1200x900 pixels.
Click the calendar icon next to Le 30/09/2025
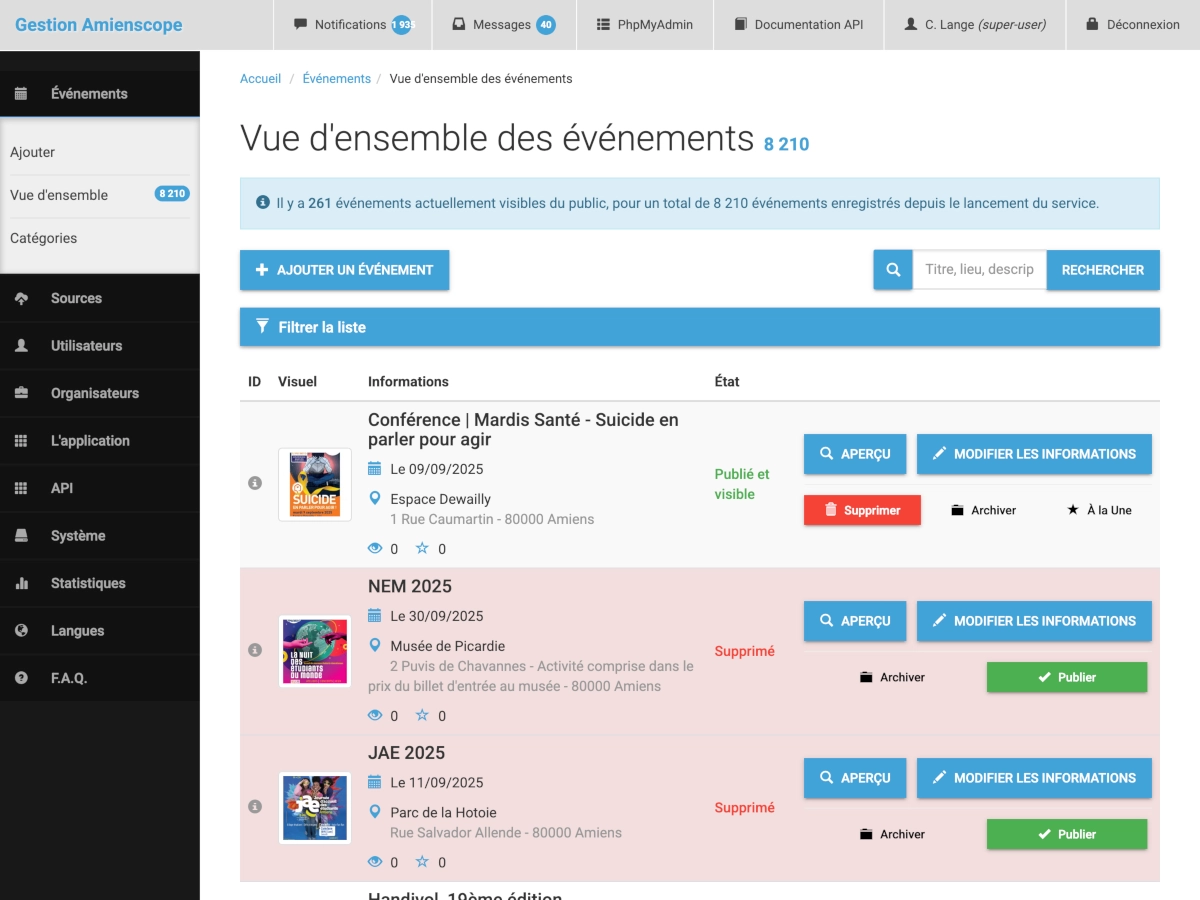coord(375,615)
